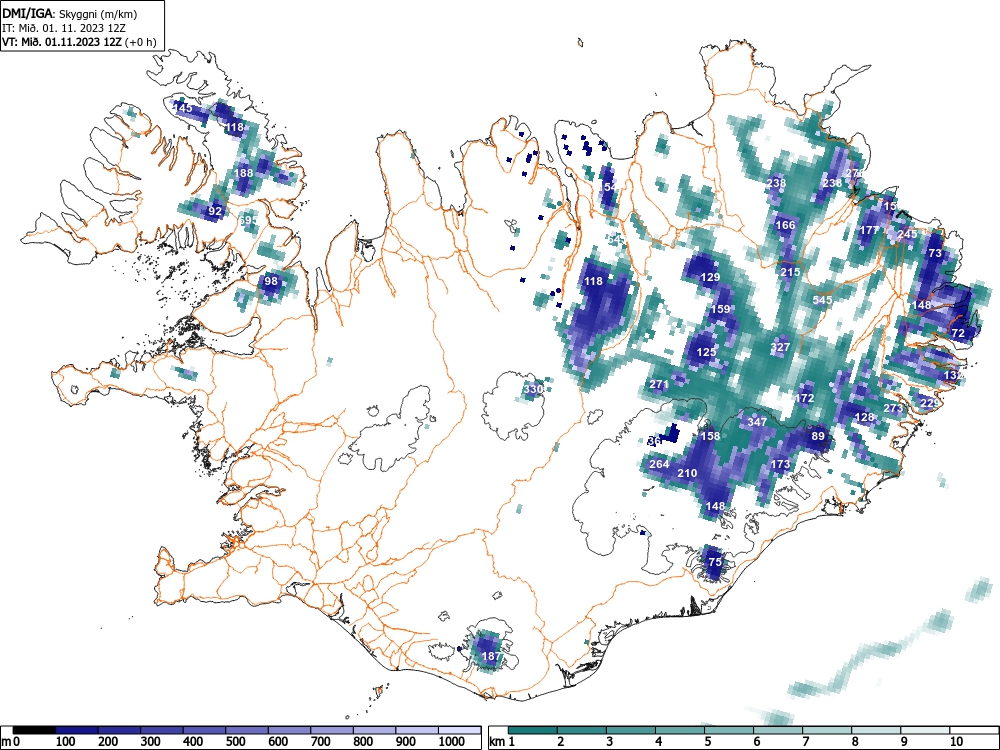
Task: Select the '271' visibility value
Action: [x=659, y=385]
